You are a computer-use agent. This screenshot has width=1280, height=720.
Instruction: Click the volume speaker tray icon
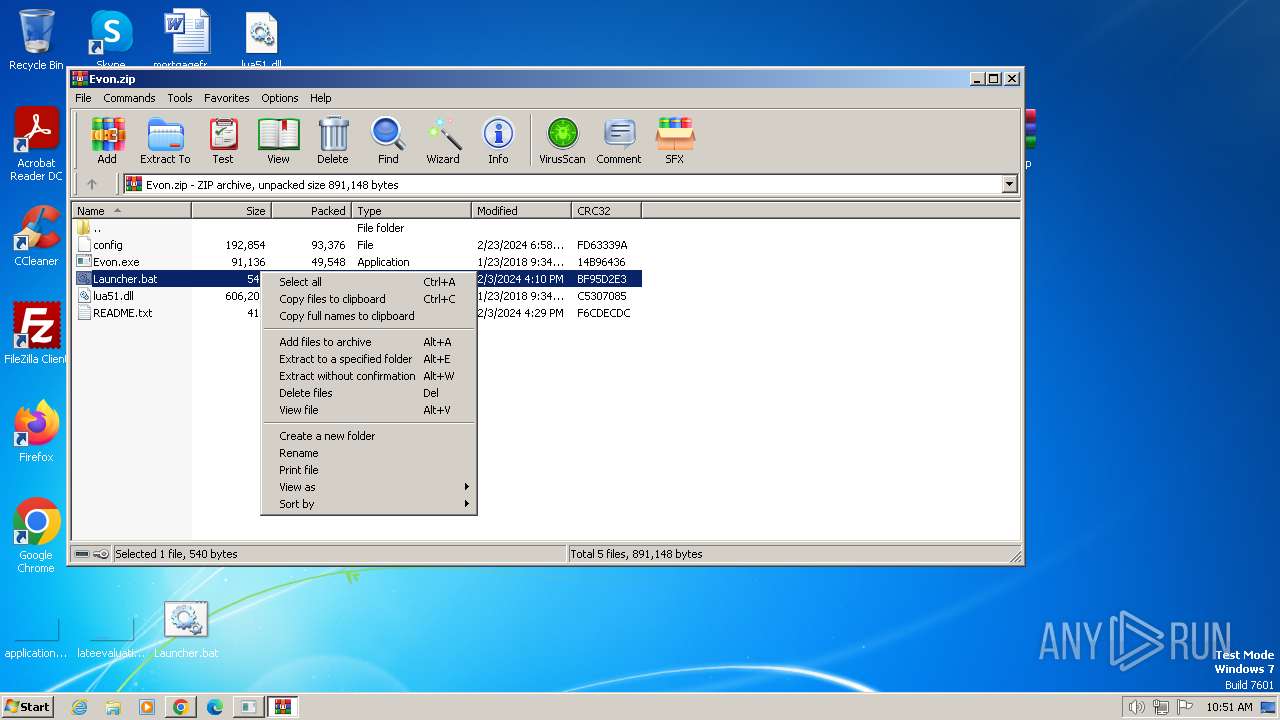pos(1136,707)
